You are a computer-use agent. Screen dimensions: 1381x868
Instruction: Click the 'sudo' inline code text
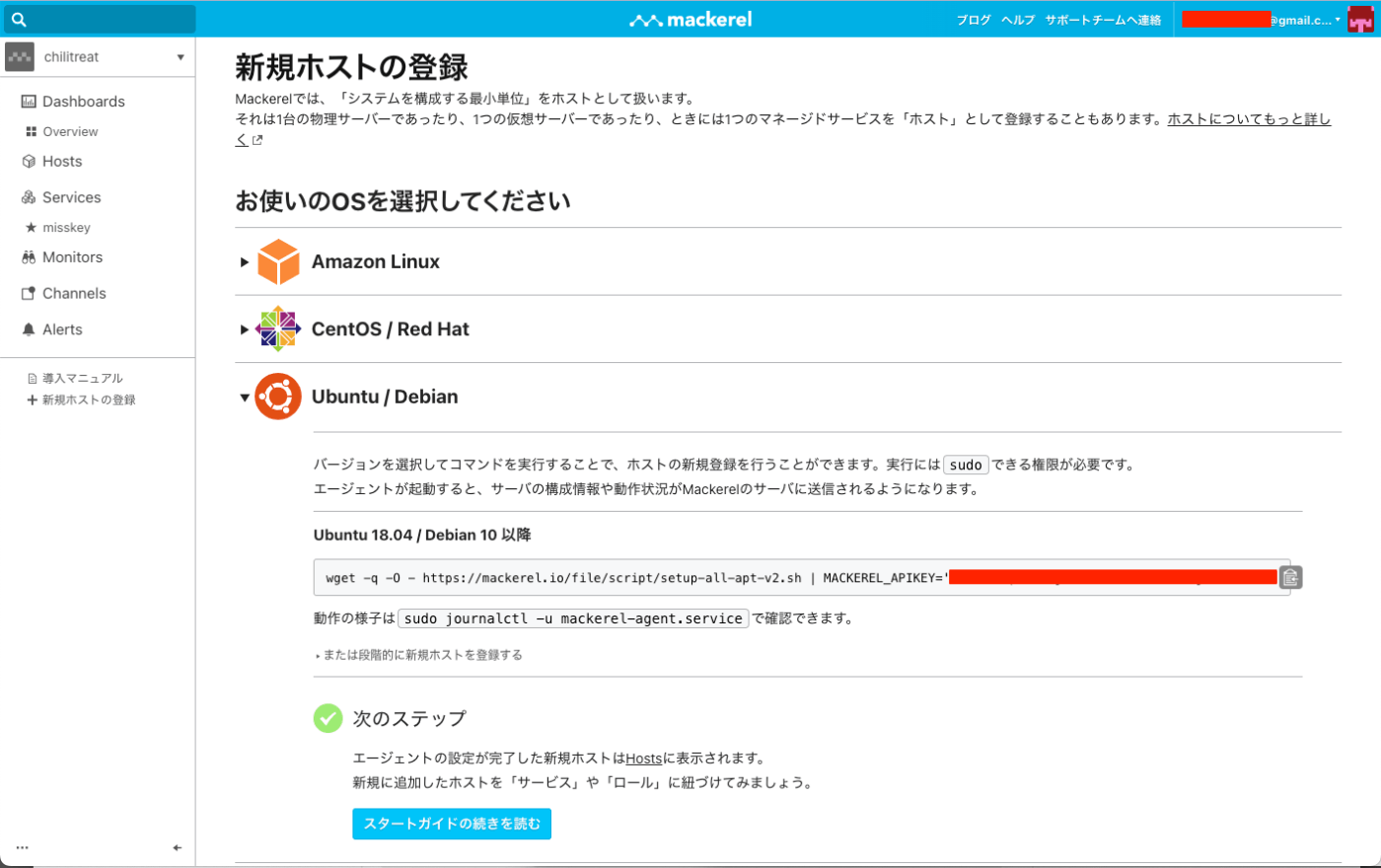tap(966, 465)
